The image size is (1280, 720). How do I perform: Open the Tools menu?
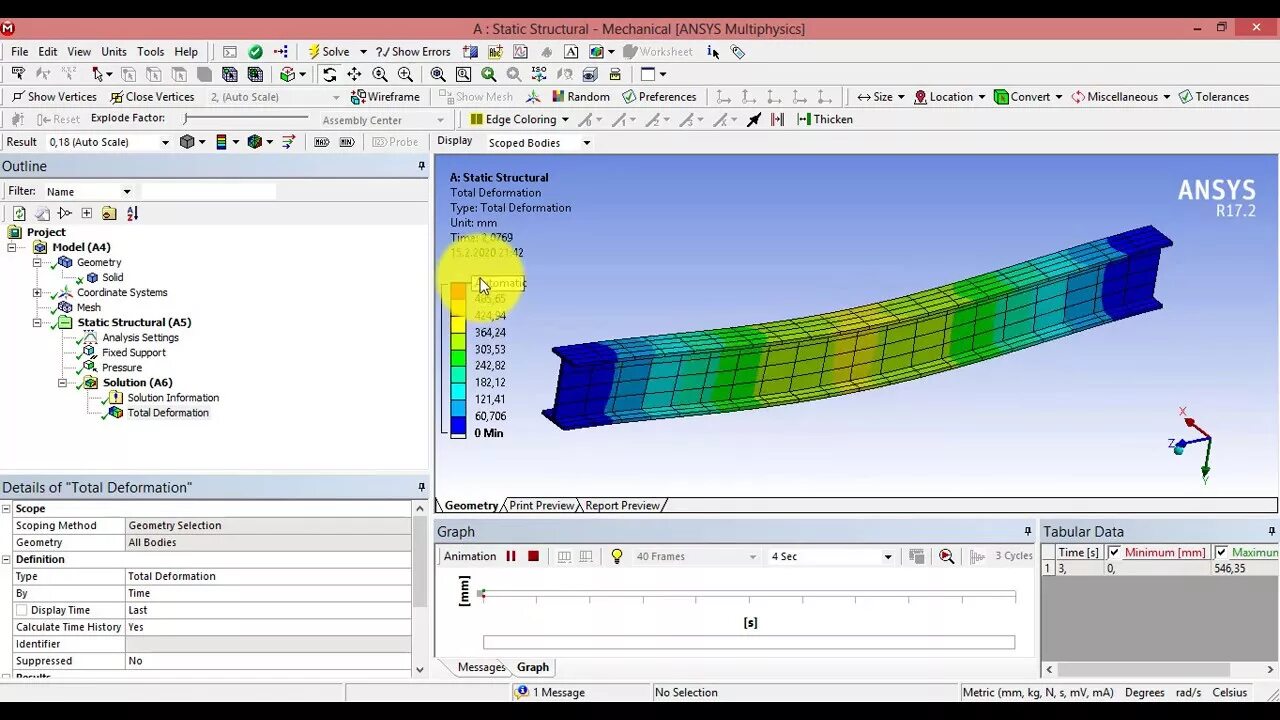click(151, 52)
